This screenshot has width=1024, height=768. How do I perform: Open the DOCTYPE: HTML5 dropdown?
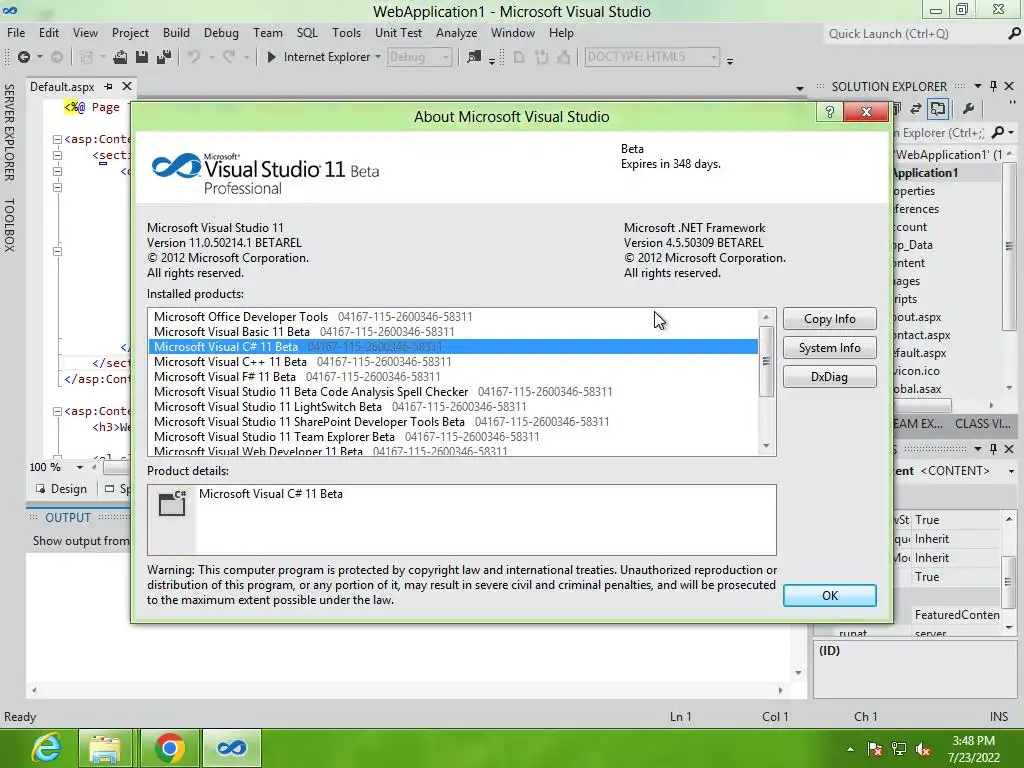click(x=714, y=57)
